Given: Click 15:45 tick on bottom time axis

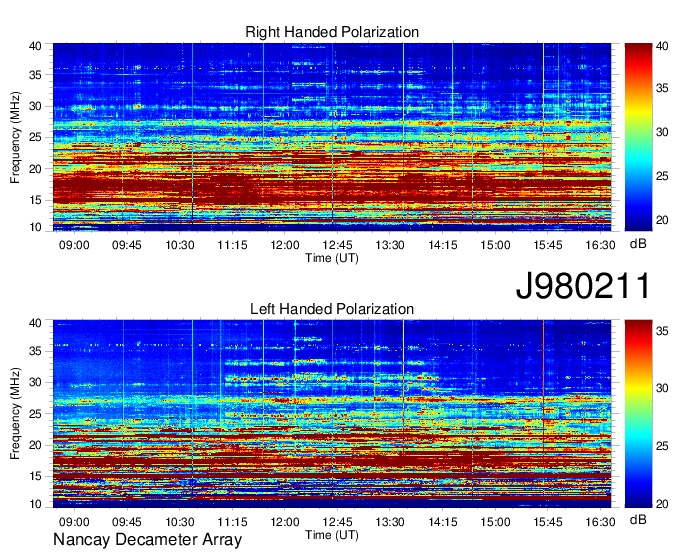Looking at the screenshot, I should tap(548, 522).
